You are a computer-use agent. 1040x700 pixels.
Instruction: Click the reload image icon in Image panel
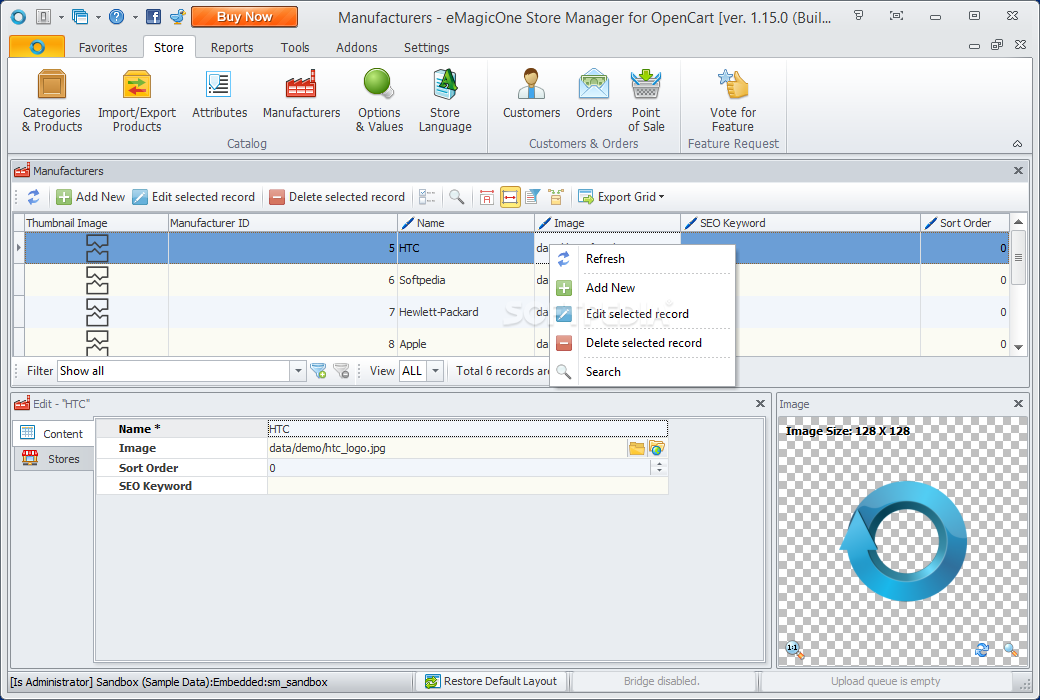point(982,650)
